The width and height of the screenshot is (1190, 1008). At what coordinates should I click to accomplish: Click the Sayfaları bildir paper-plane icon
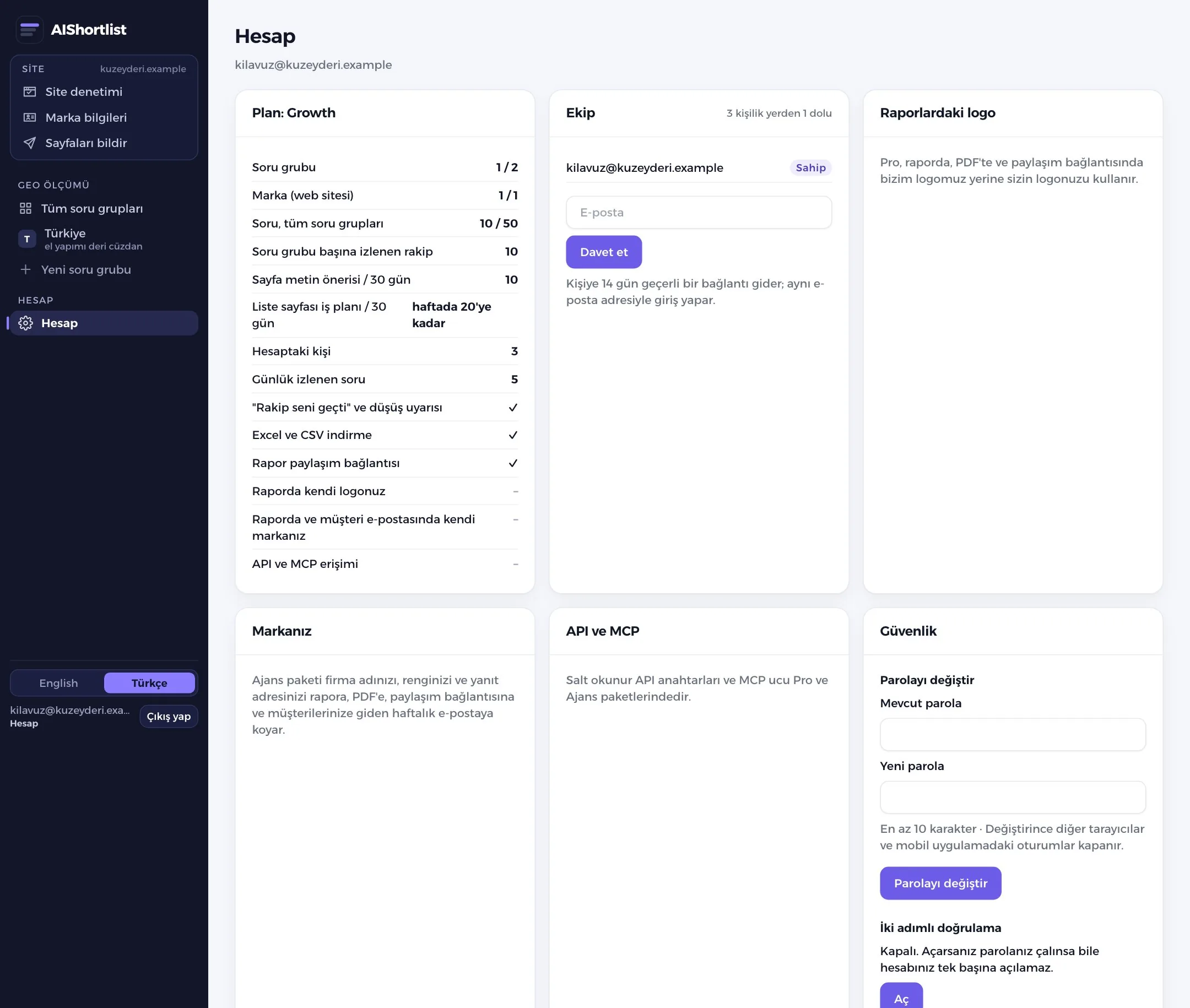[30, 143]
